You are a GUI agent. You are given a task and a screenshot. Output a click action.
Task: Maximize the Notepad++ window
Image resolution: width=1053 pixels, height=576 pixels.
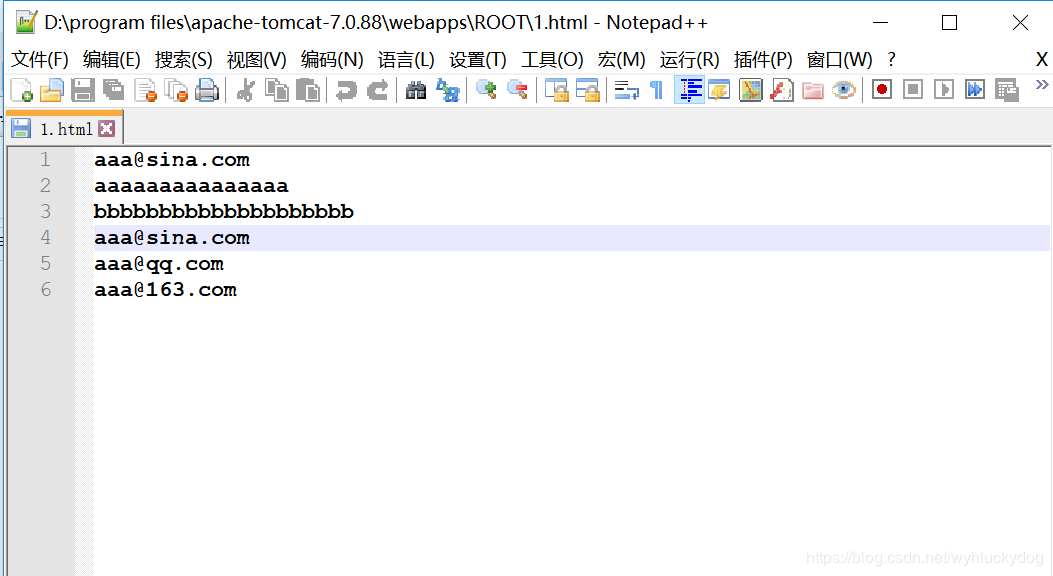click(x=950, y=23)
